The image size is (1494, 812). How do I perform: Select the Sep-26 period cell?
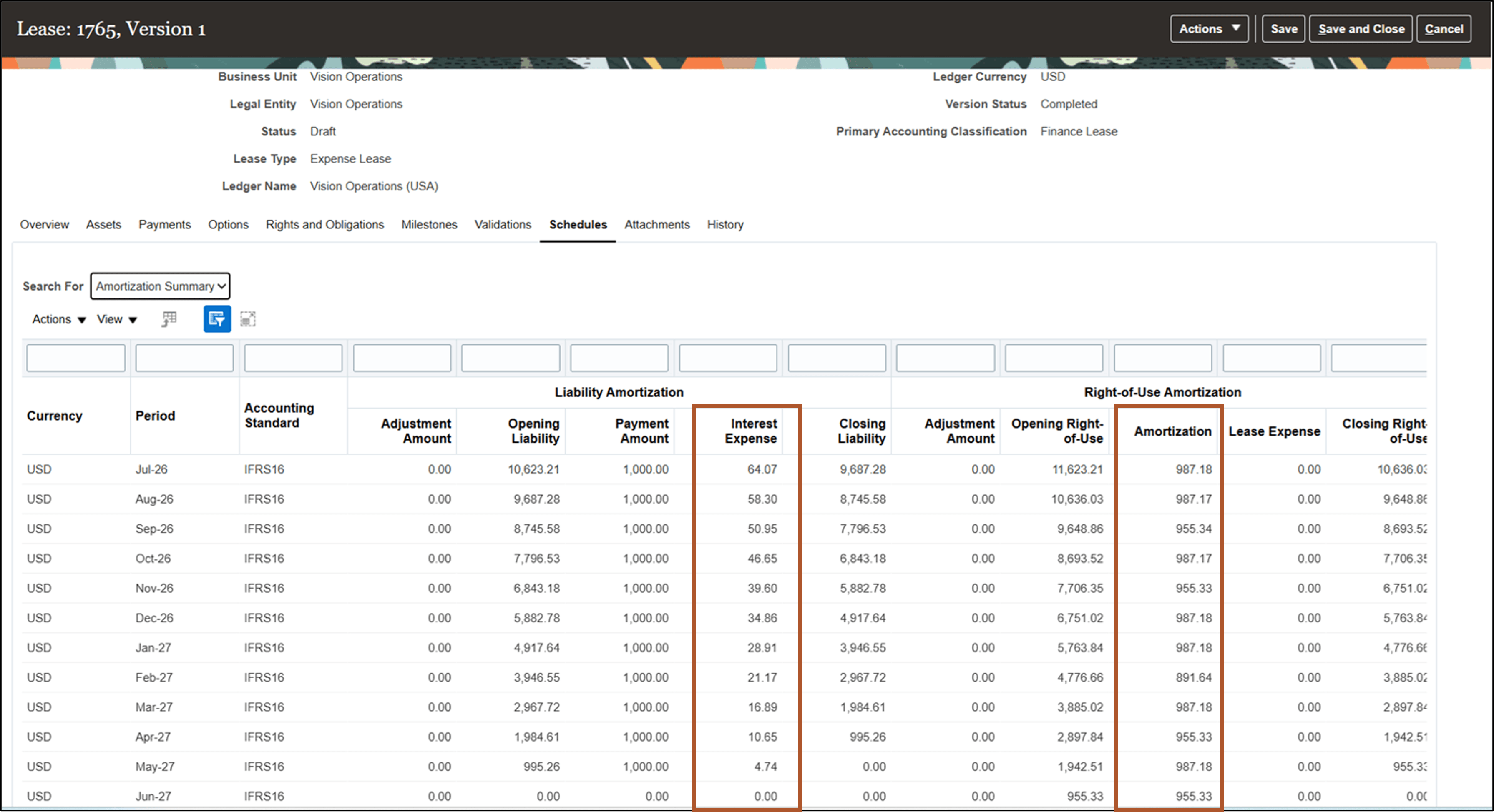coord(154,529)
